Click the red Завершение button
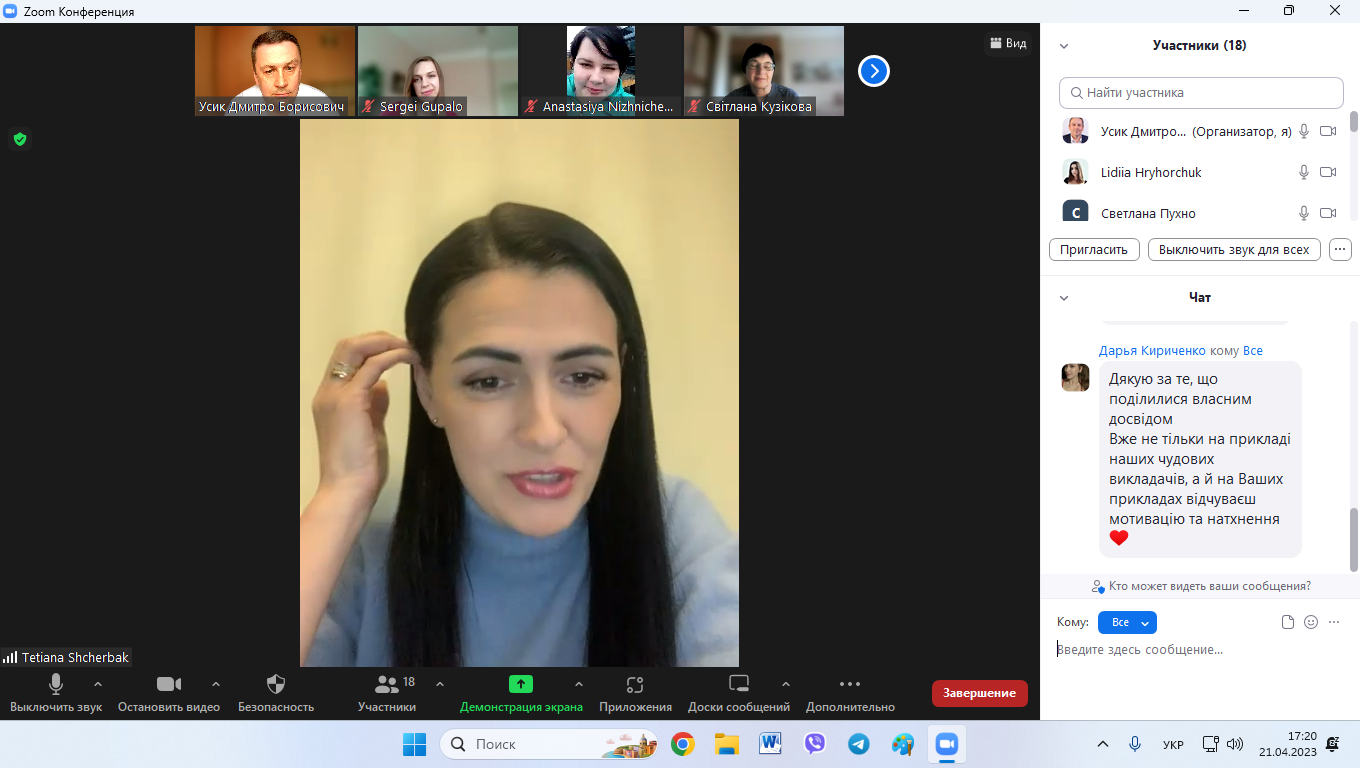Viewport: 1360px width, 768px height. [979, 693]
